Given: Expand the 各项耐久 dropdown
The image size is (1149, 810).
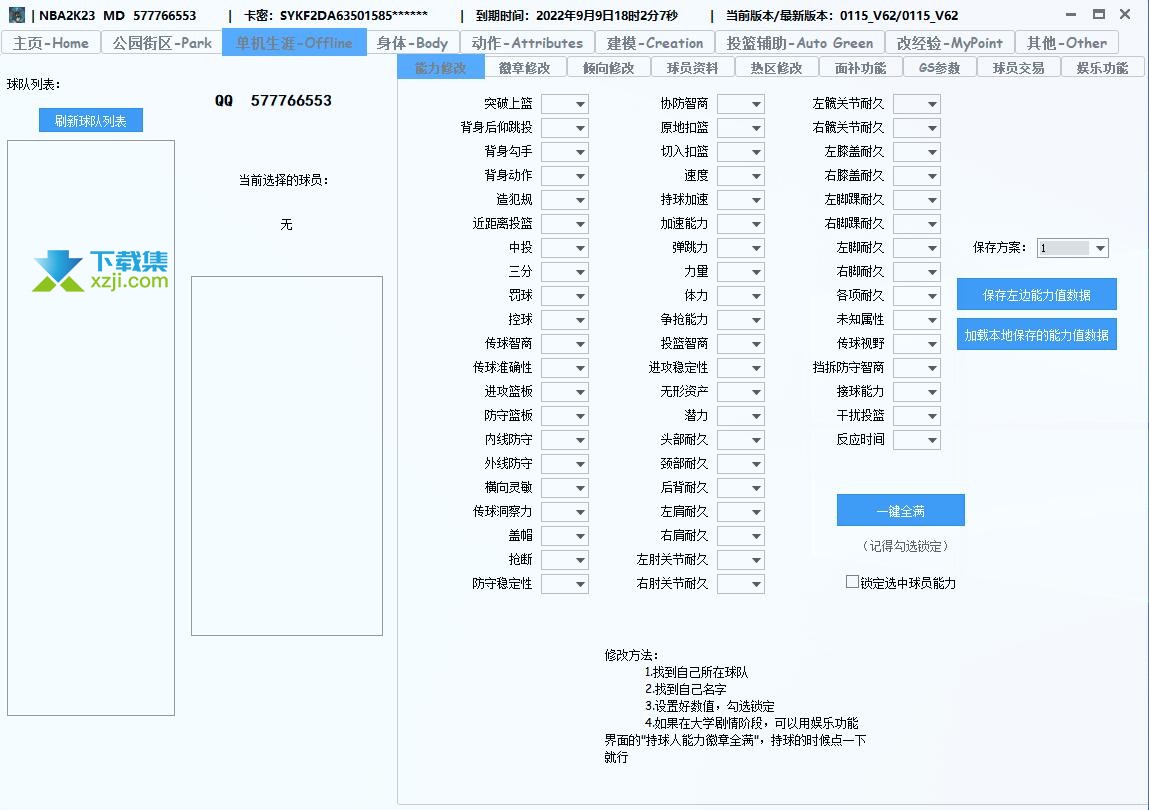Looking at the screenshot, I should [x=917, y=296].
